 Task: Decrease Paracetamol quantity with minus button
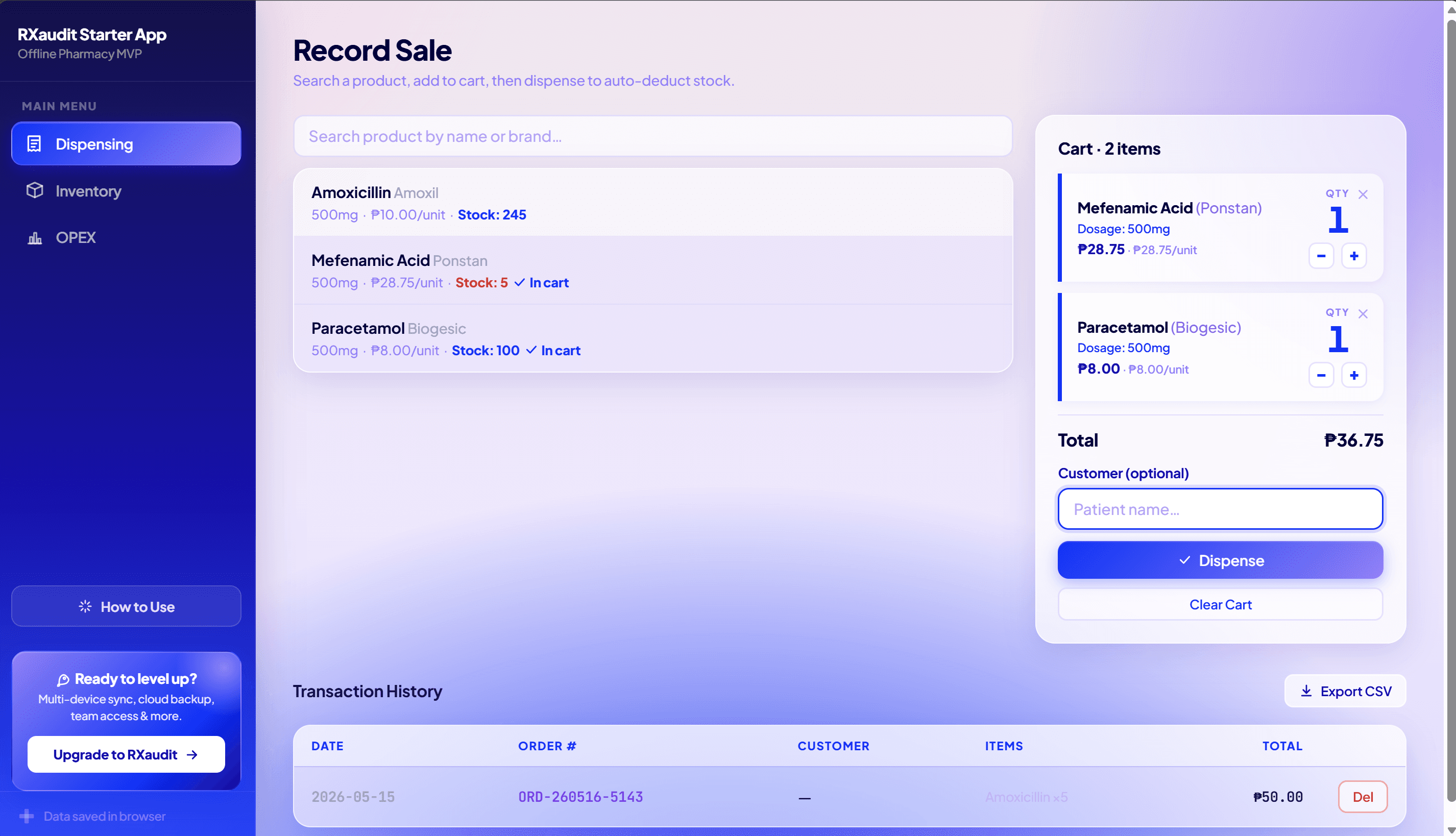coord(1321,375)
